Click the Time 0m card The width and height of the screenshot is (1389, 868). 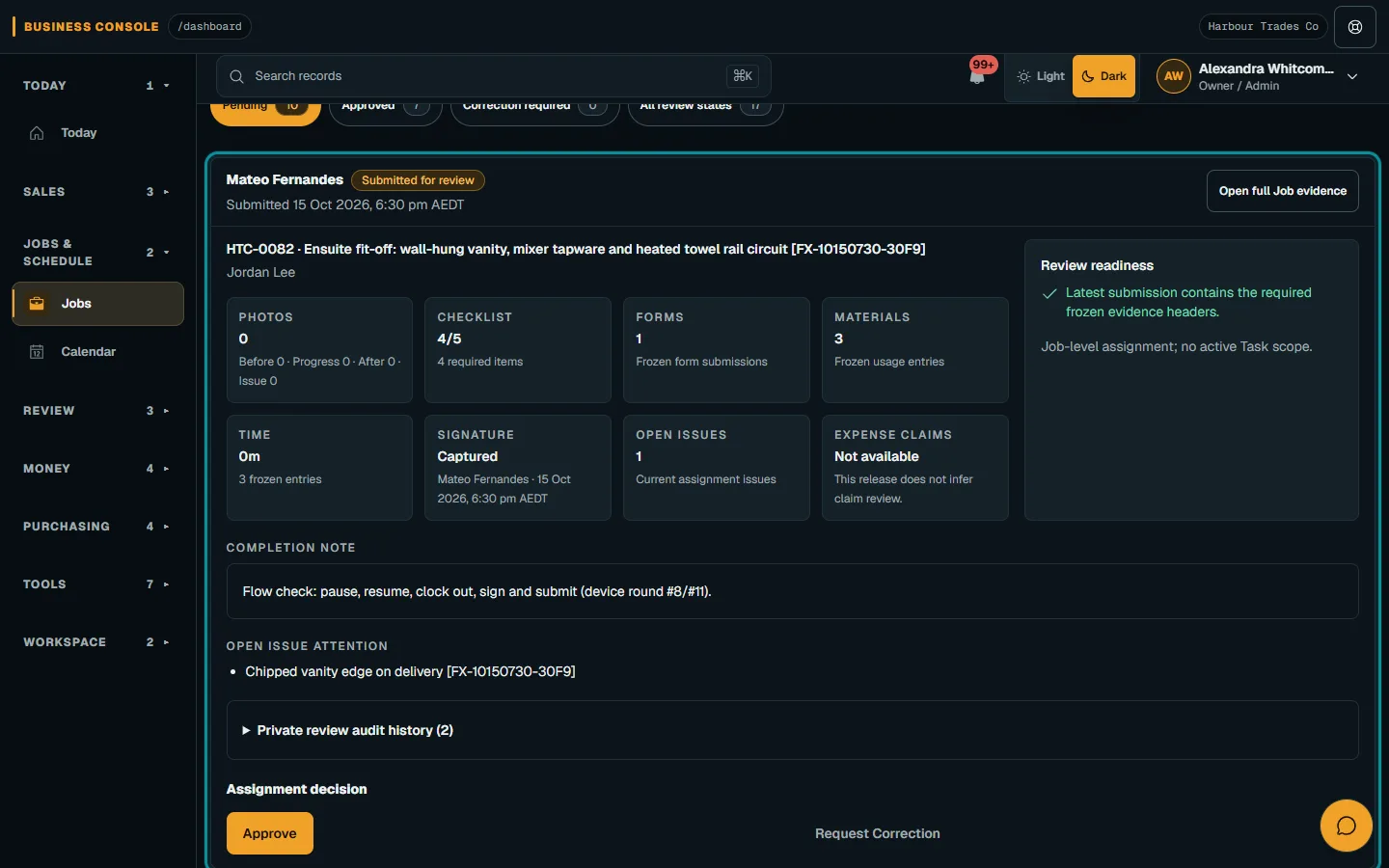319,468
